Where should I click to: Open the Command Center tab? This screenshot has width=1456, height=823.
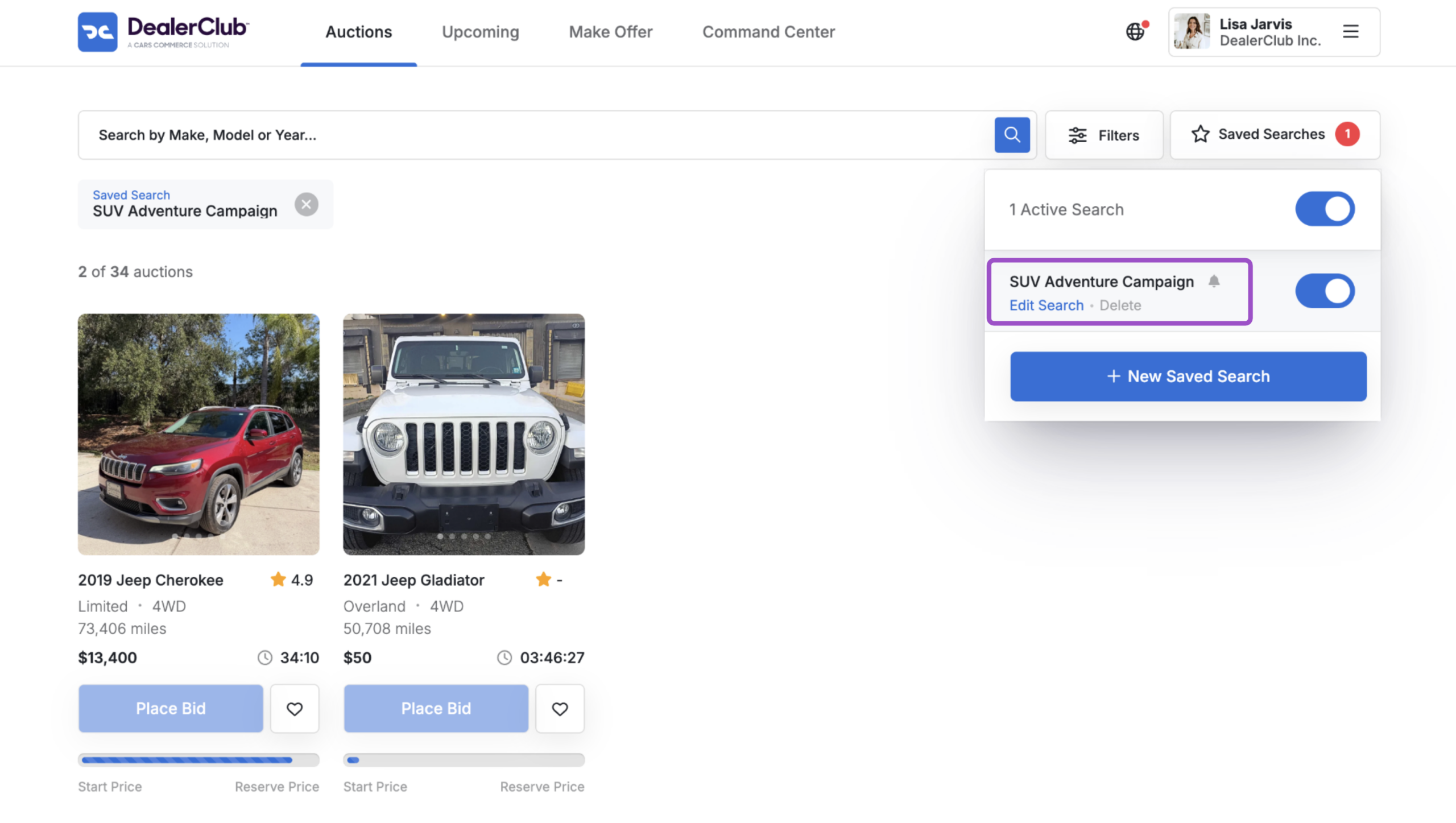pyautogui.click(x=768, y=32)
